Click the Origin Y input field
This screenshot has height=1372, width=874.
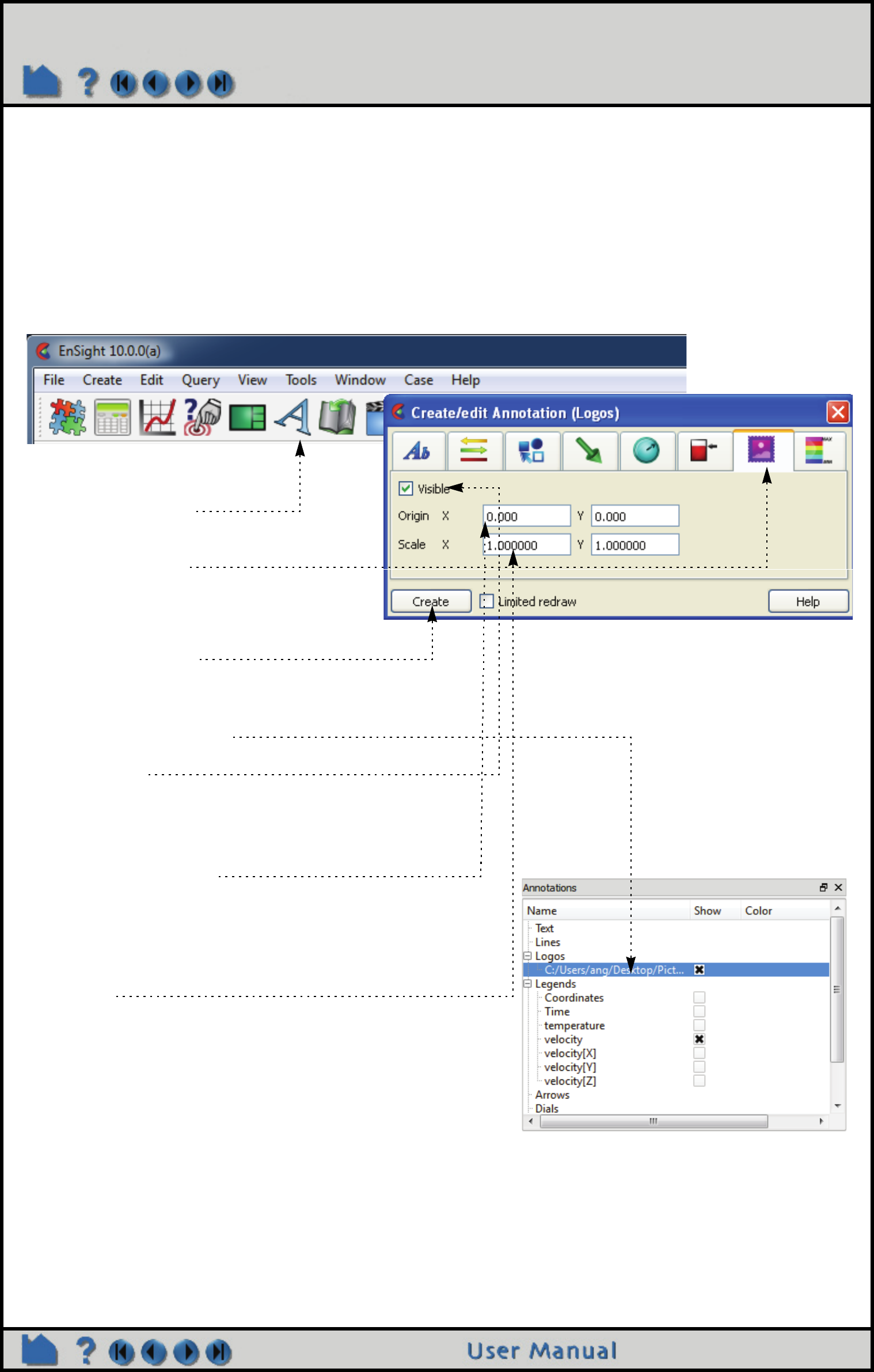tap(635, 516)
